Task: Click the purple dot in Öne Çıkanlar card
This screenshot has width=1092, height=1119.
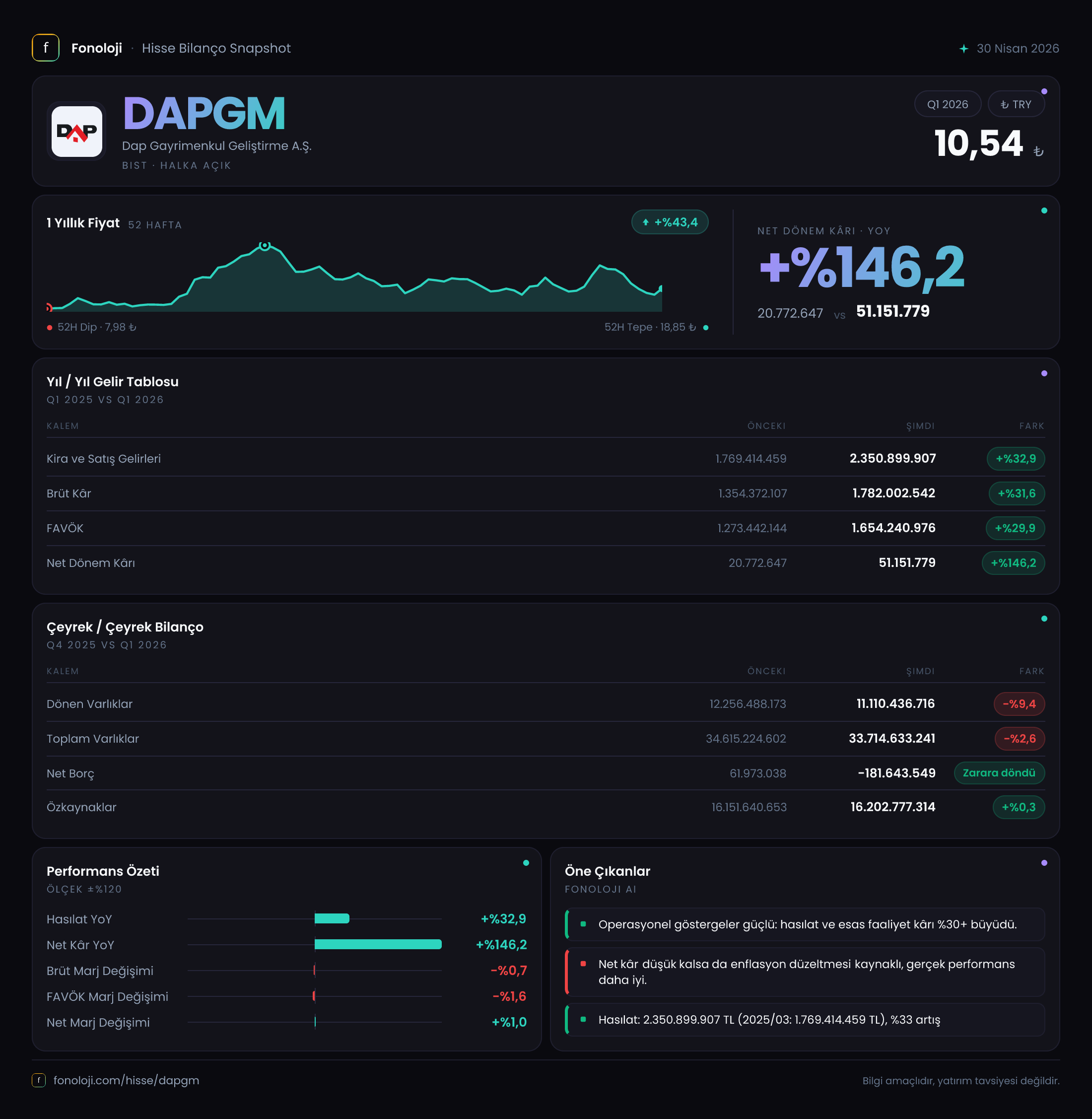Action: pyautogui.click(x=1044, y=863)
